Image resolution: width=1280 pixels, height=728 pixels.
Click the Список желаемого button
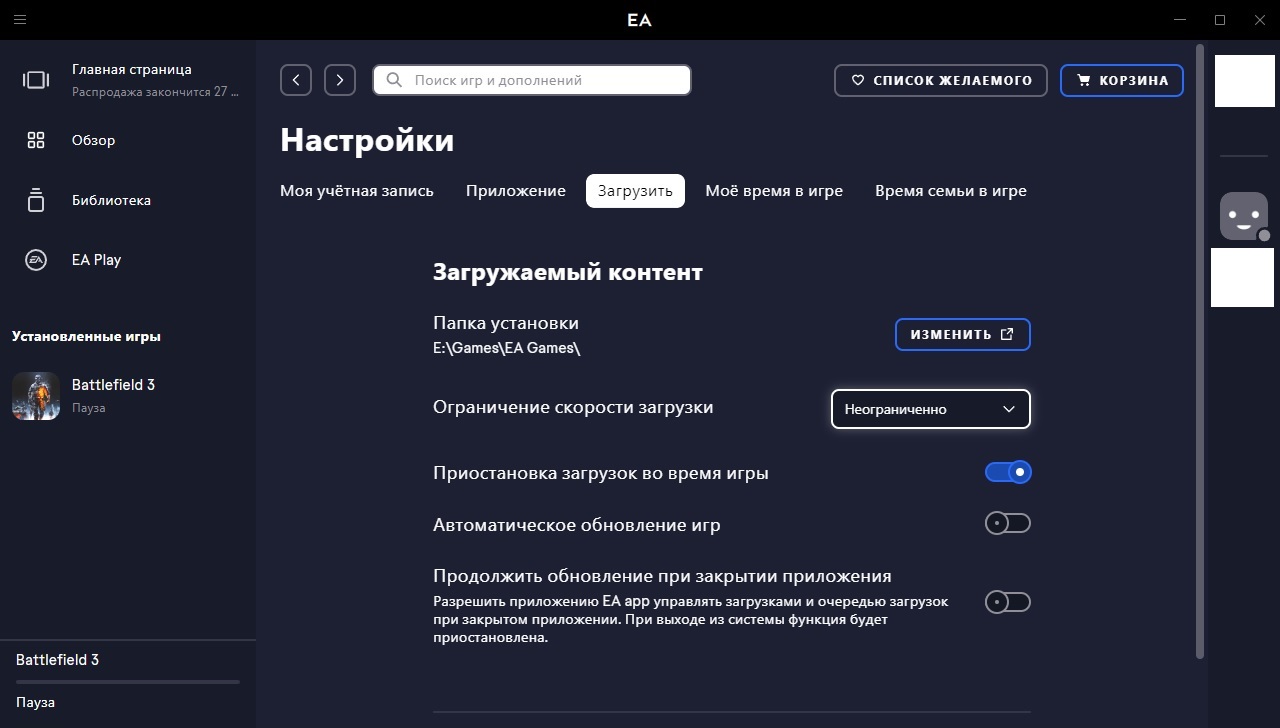tap(941, 80)
